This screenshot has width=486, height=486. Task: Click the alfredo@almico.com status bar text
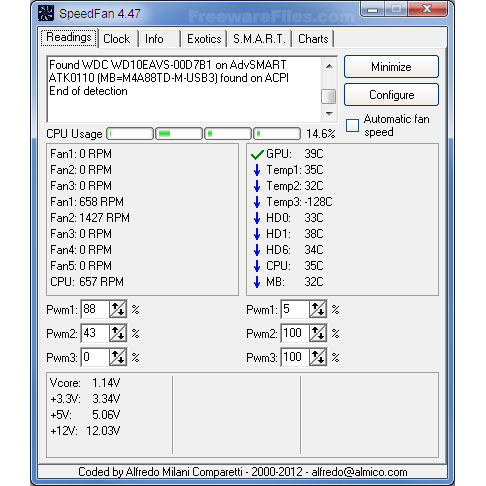pos(359,472)
